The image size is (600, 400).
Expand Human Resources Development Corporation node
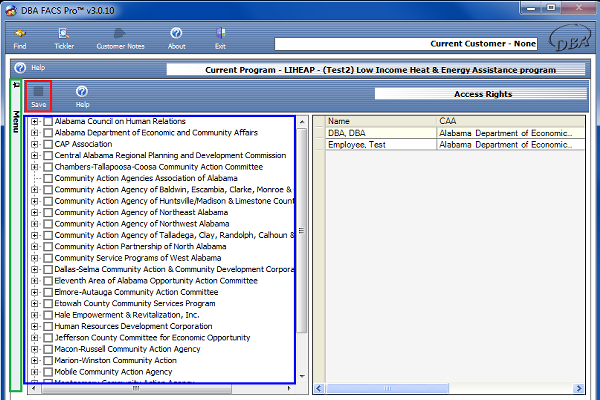pos(35,327)
